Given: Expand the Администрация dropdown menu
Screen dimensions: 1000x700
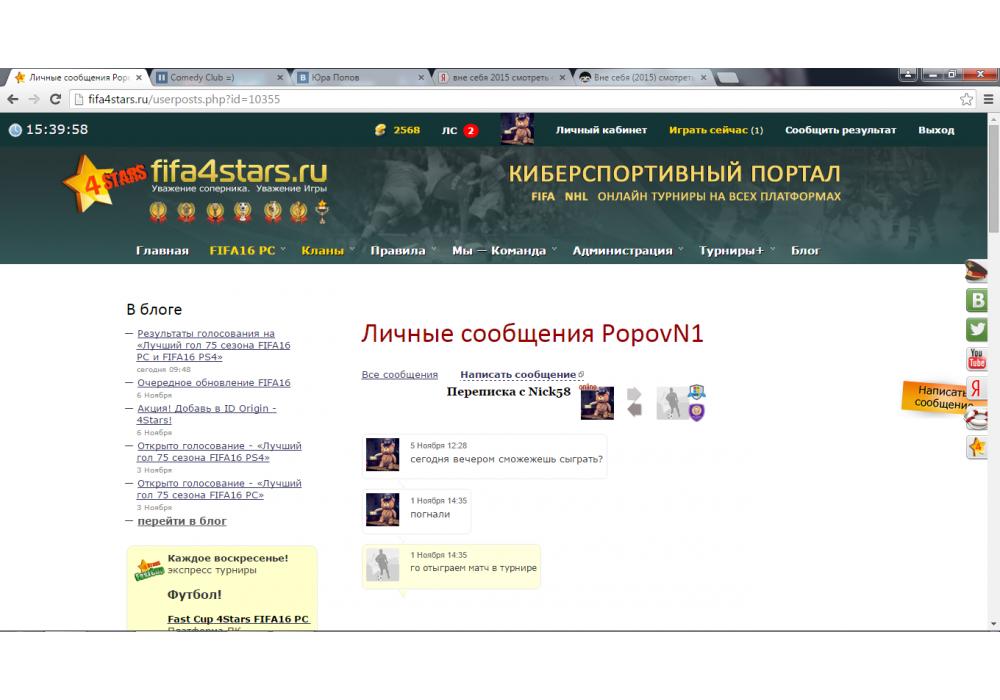Looking at the screenshot, I should coord(627,251).
